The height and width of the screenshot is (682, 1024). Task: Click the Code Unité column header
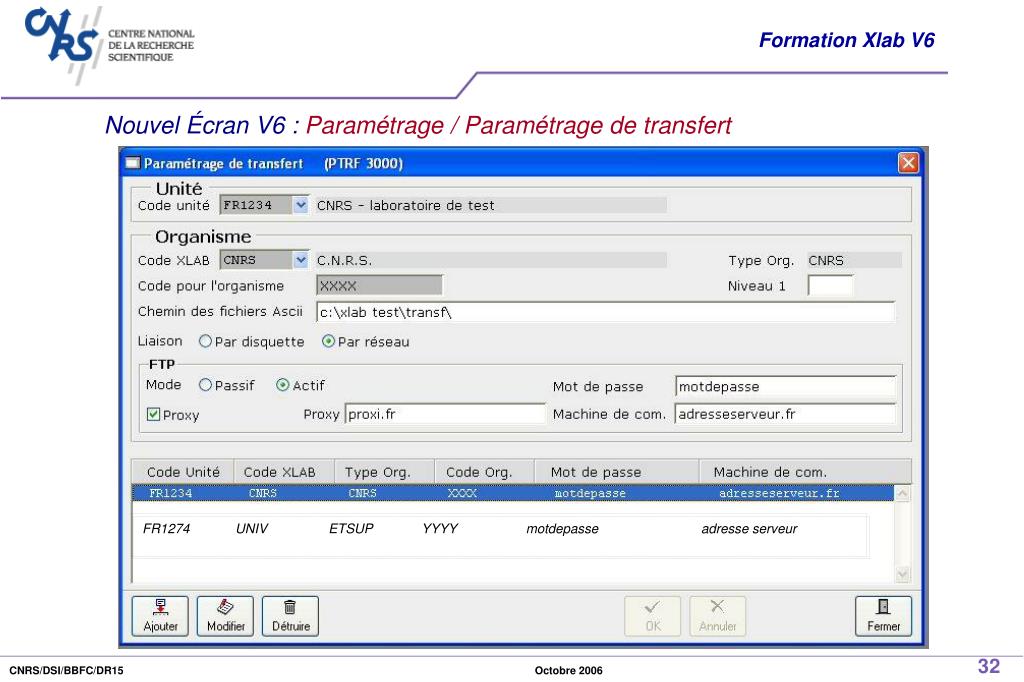pyautogui.click(x=183, y=472)
